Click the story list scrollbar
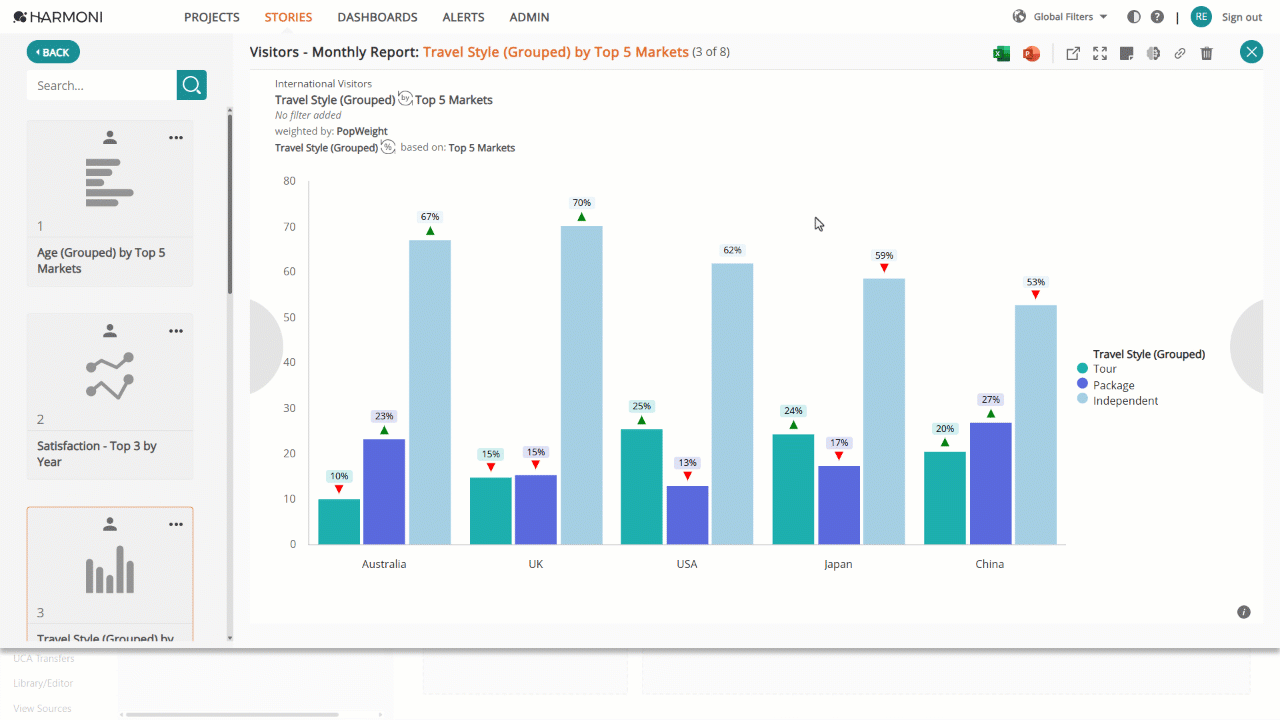The image size is (1280, 720). coord(230,204)
